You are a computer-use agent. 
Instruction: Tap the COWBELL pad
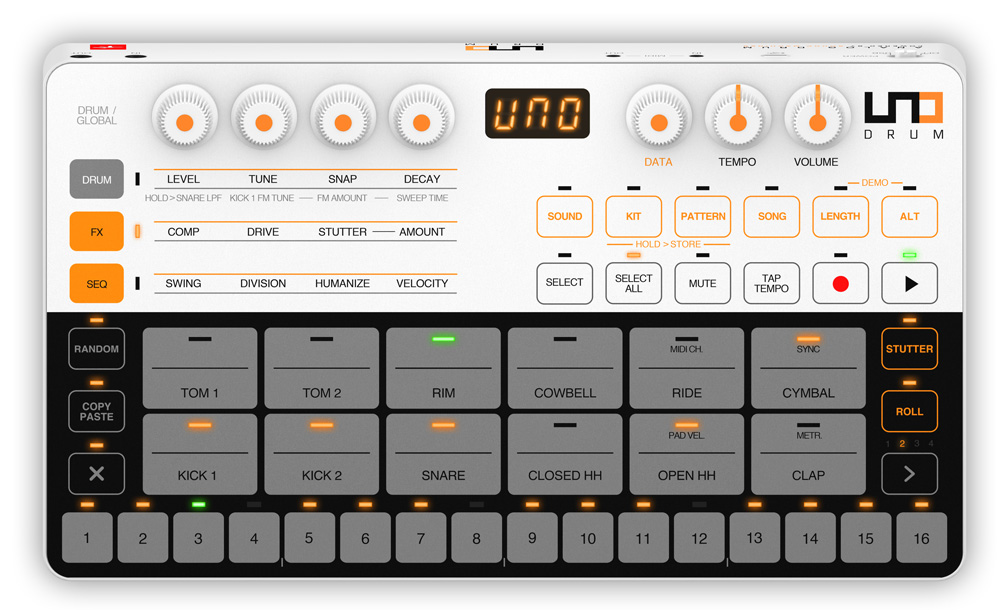565,368
